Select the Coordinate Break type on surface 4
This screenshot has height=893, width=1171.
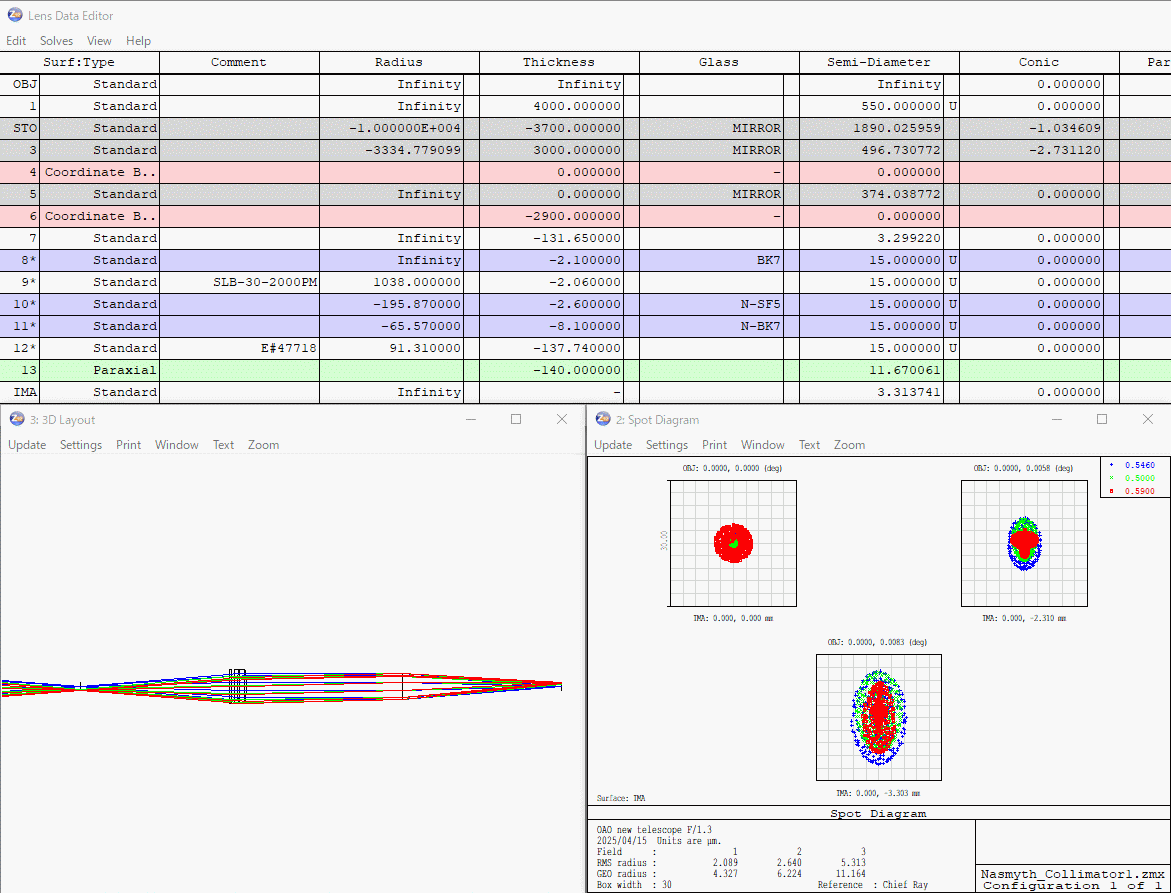click(x=99, y=172)
